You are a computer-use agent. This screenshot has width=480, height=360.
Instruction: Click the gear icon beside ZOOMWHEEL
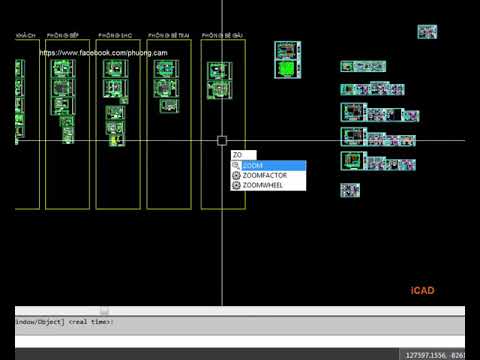236,185
